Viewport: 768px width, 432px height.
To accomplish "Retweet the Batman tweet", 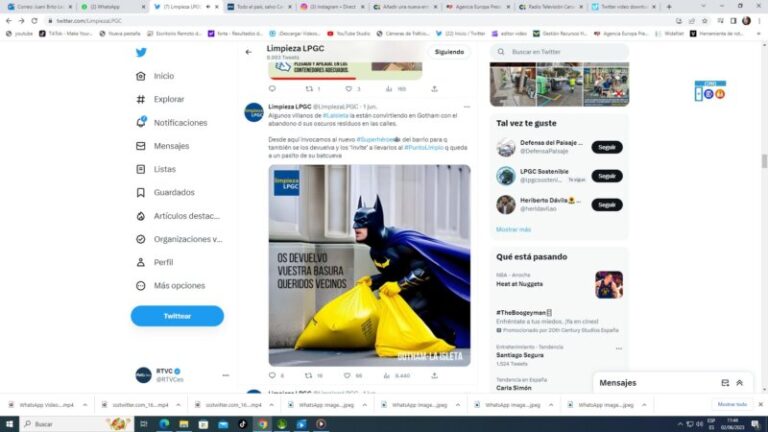I will (x=309, y=376).
